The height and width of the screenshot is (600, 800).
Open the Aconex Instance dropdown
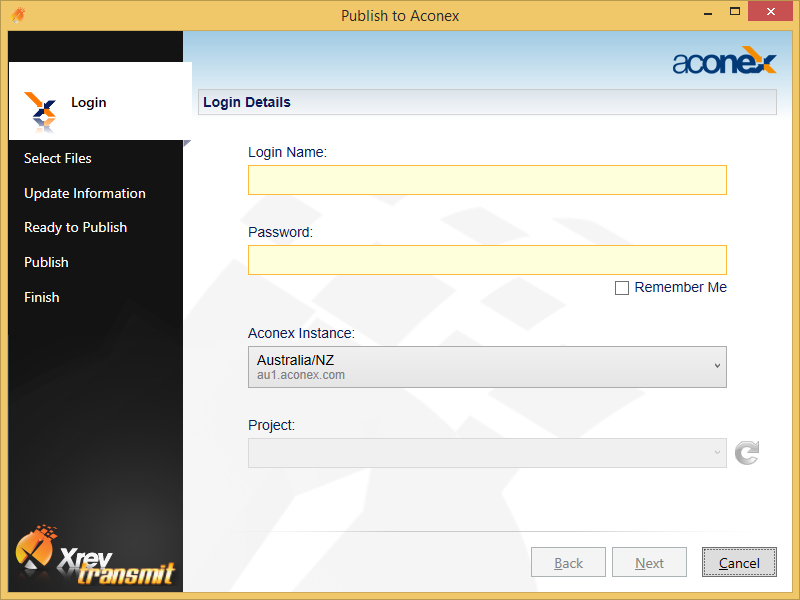pos(487,367)
